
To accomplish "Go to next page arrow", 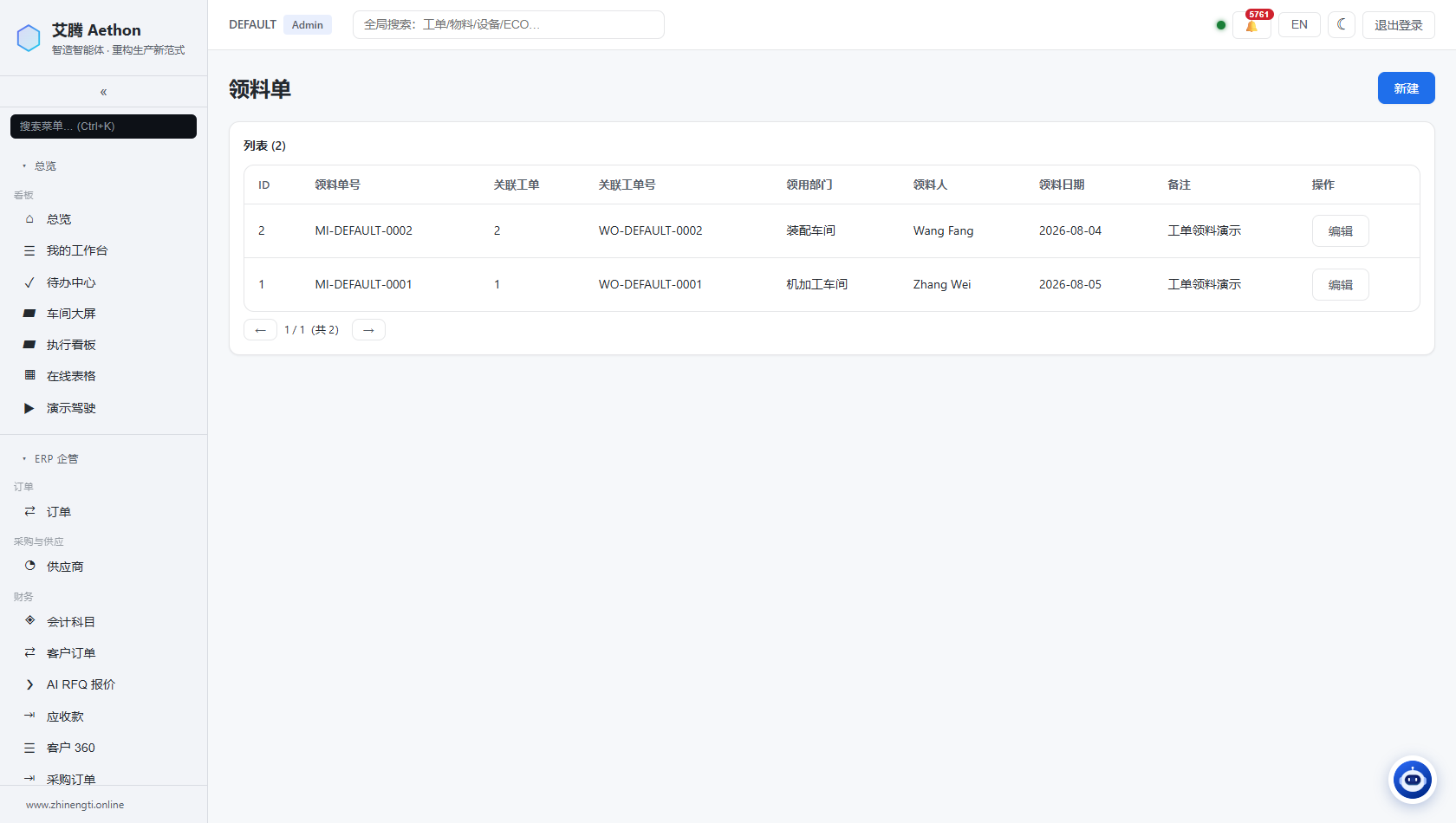I will (x=368, y=330).
